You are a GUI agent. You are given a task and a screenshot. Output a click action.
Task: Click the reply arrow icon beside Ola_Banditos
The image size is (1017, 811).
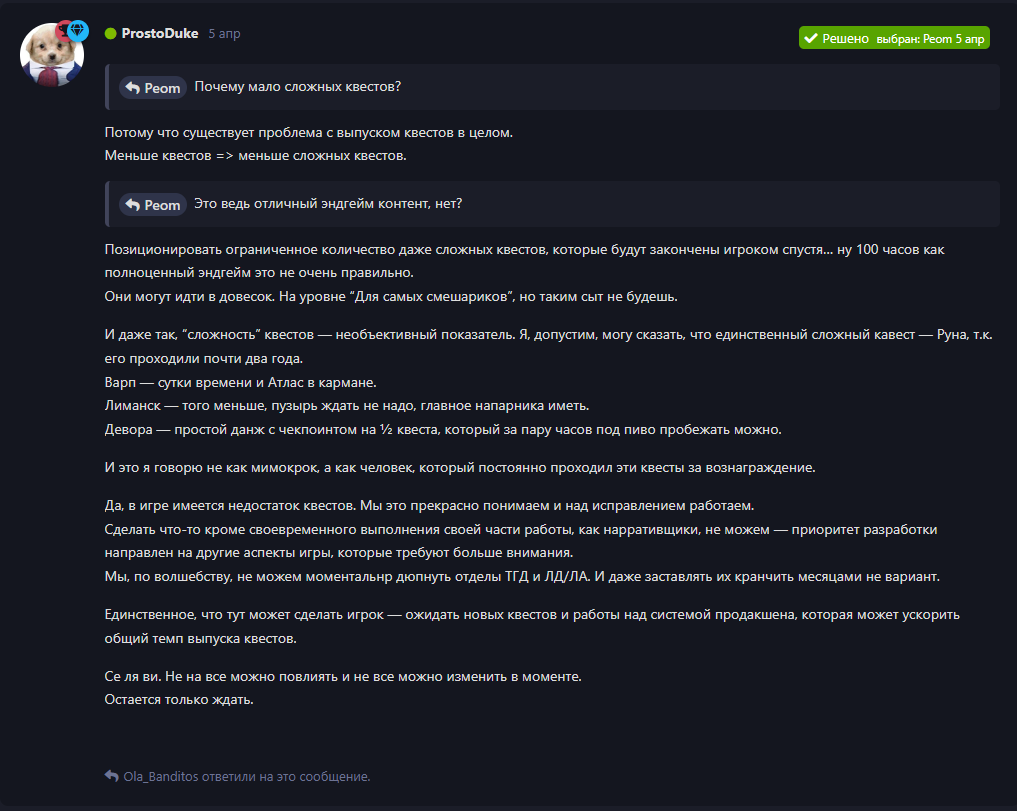112,776
